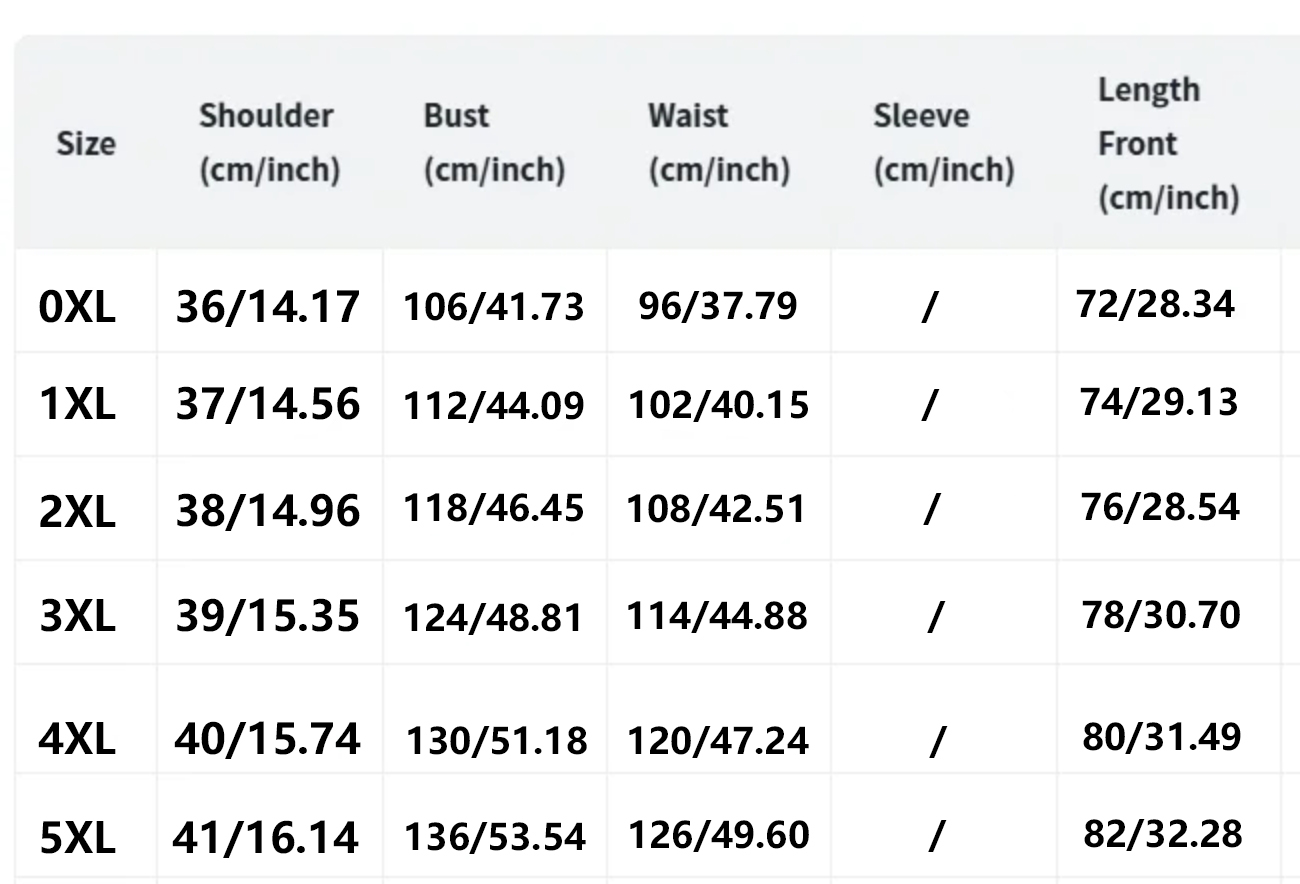The width and height of the screenshot is (1300, 884).
Task: Click the 0XL size row label
Action: (77, 306)
